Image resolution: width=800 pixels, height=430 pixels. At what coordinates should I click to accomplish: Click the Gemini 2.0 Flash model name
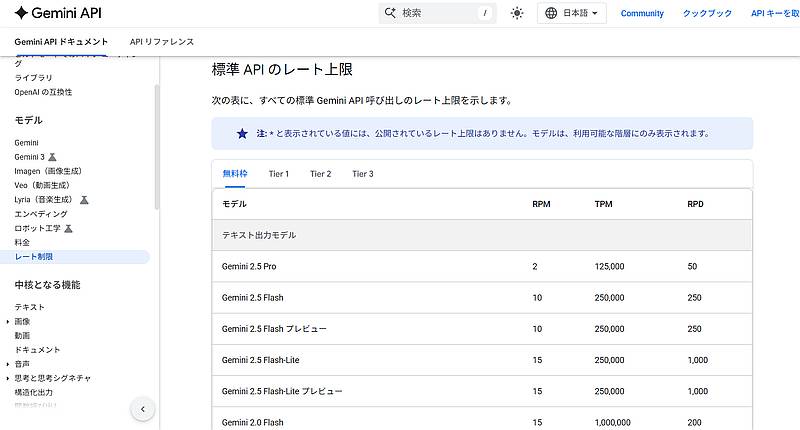(253, 422)
